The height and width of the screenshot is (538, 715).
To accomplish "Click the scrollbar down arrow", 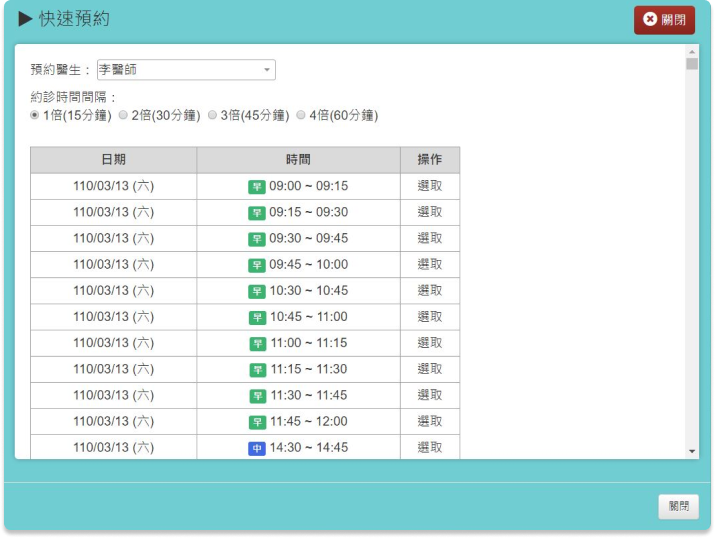I will [x=692, y=452].
